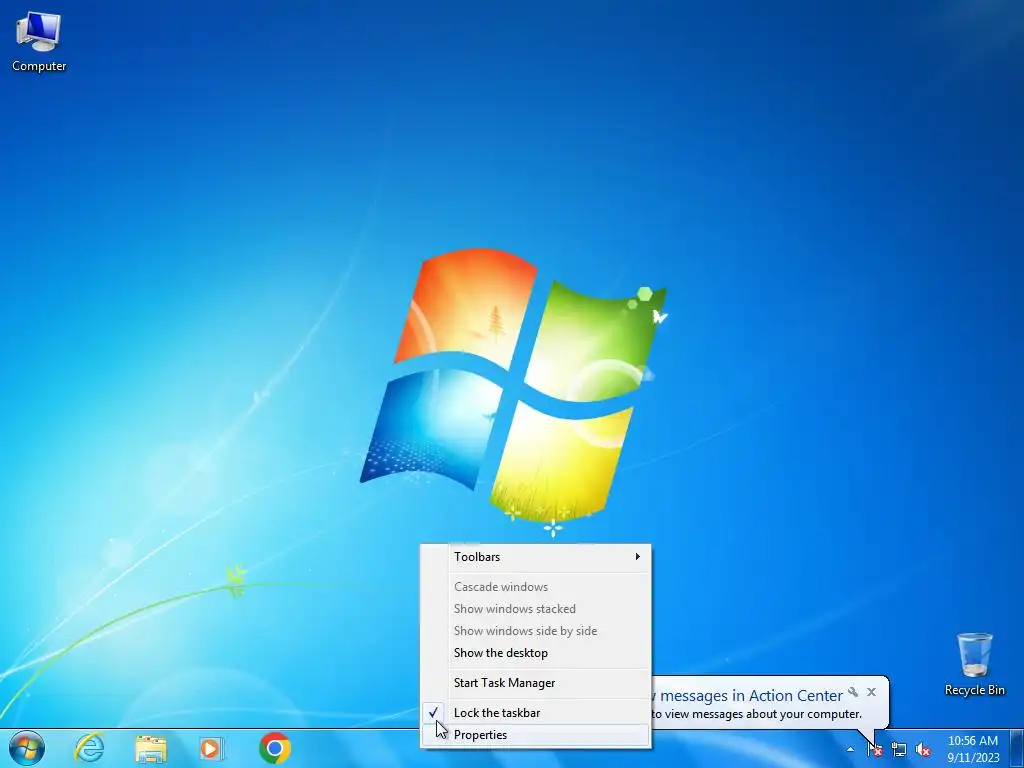Open taskbar Properties from context menu
Viewport: 1024px width, 768px height.
click(536, 735)
